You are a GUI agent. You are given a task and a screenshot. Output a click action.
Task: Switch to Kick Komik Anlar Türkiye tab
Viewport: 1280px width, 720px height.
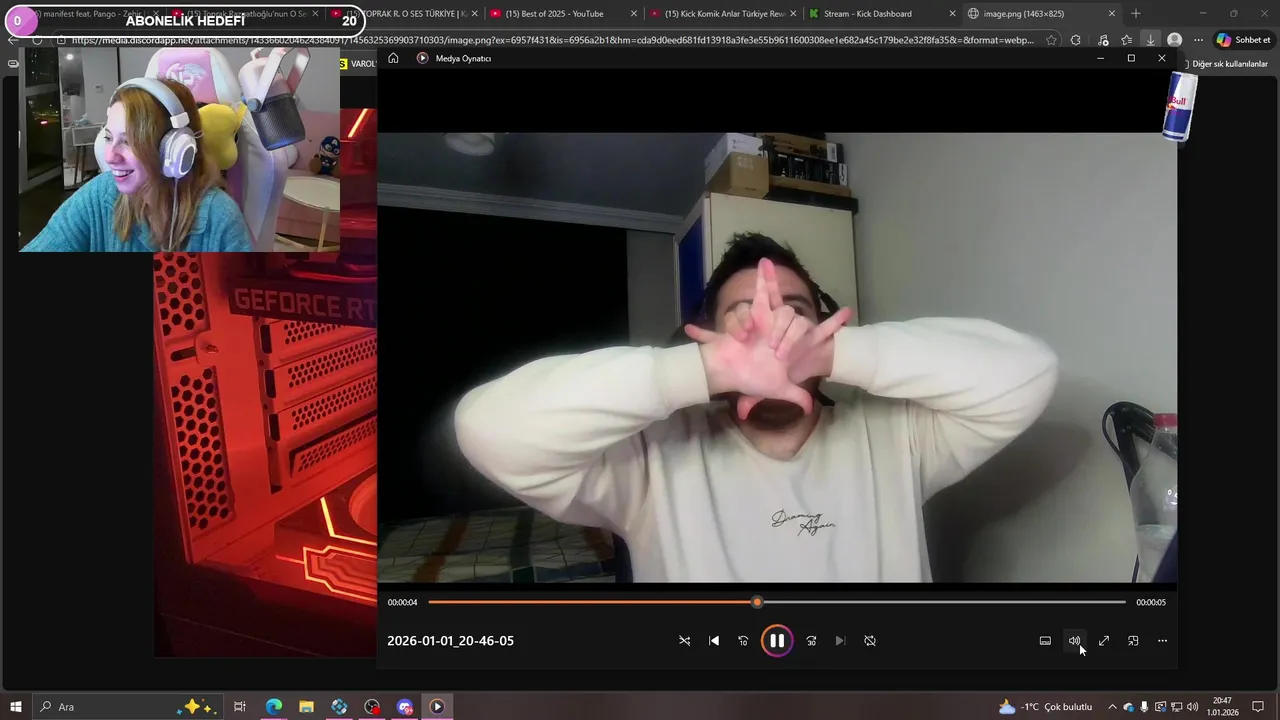click(723, 14)
